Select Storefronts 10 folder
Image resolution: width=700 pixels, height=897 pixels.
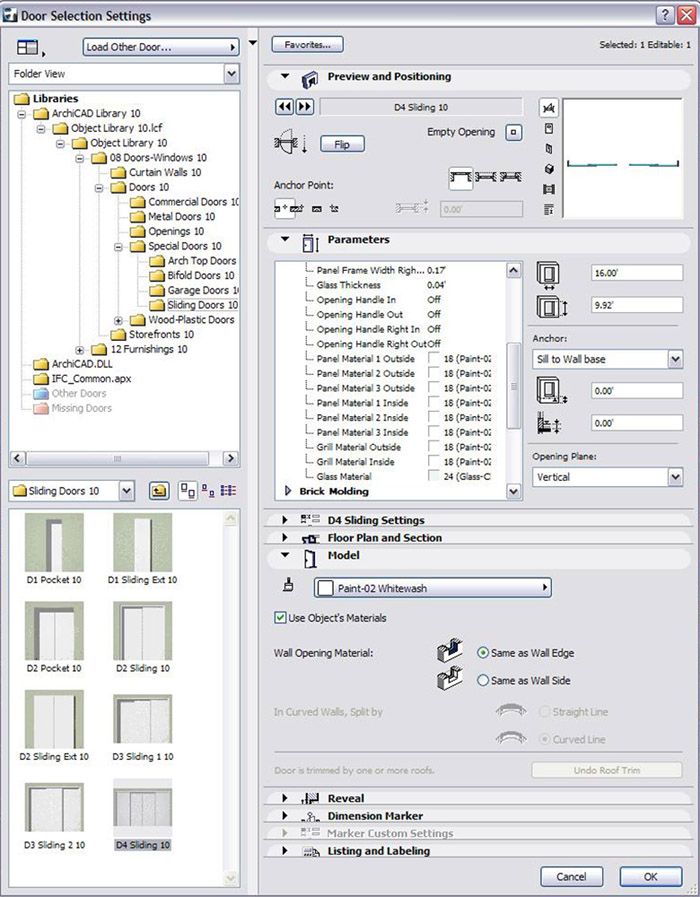point(152,334)
